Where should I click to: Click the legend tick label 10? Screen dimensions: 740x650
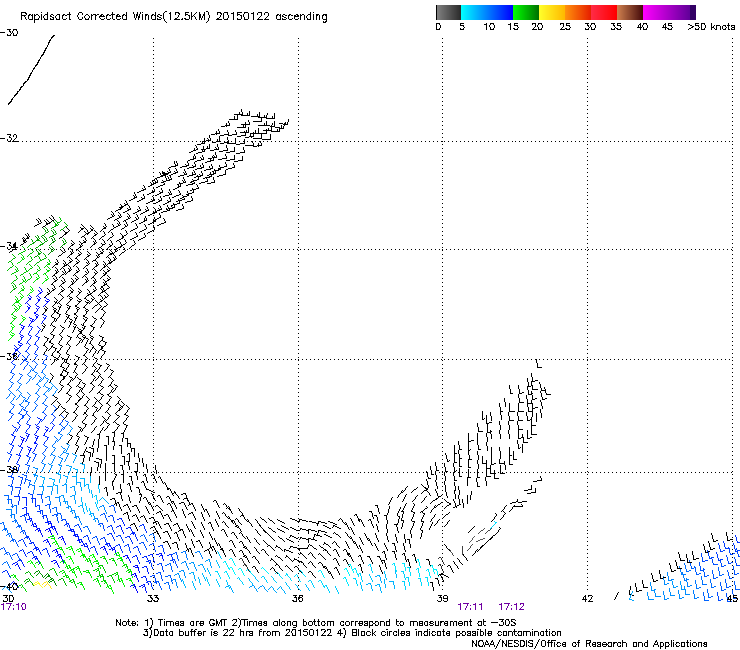click(489, 27)
